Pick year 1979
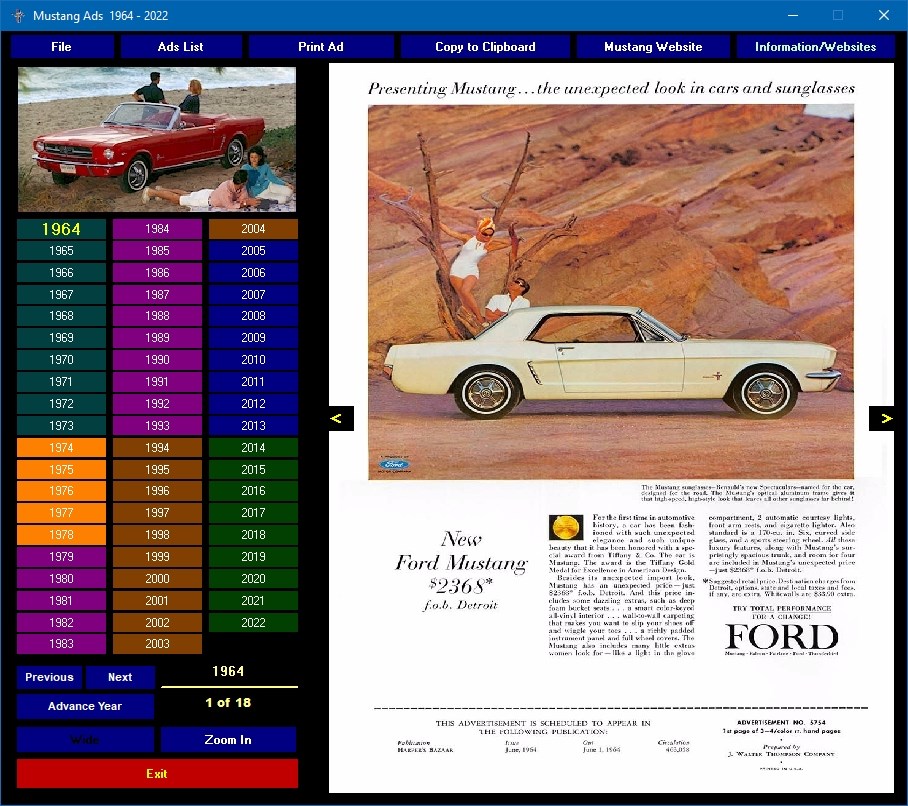This screenshot has width=908, height=806. (x=61, y=557)
